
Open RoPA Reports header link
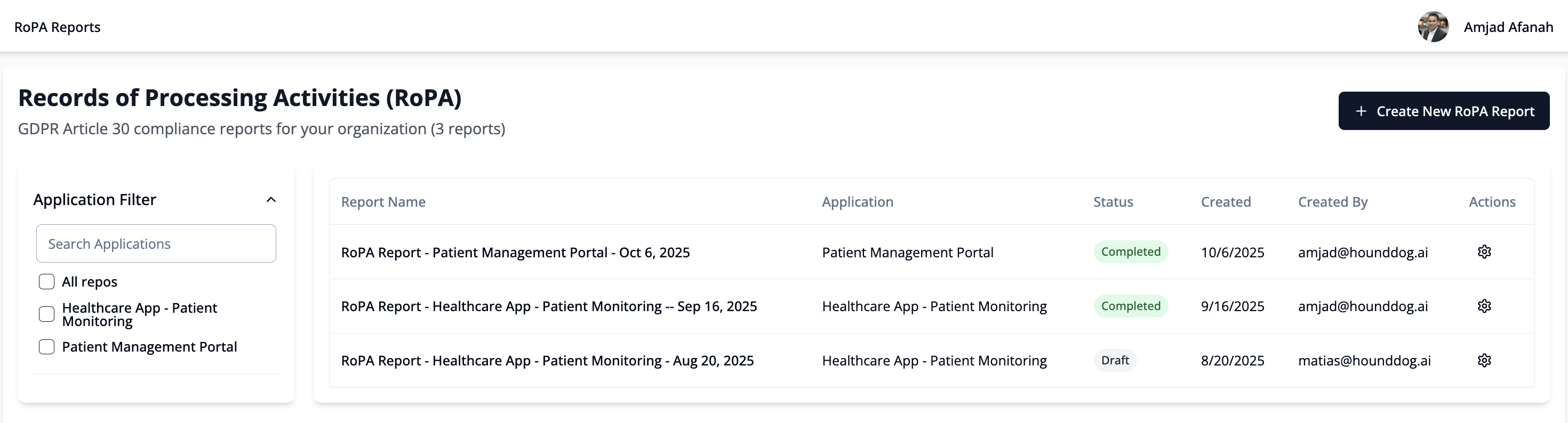(x=57, y=27)
